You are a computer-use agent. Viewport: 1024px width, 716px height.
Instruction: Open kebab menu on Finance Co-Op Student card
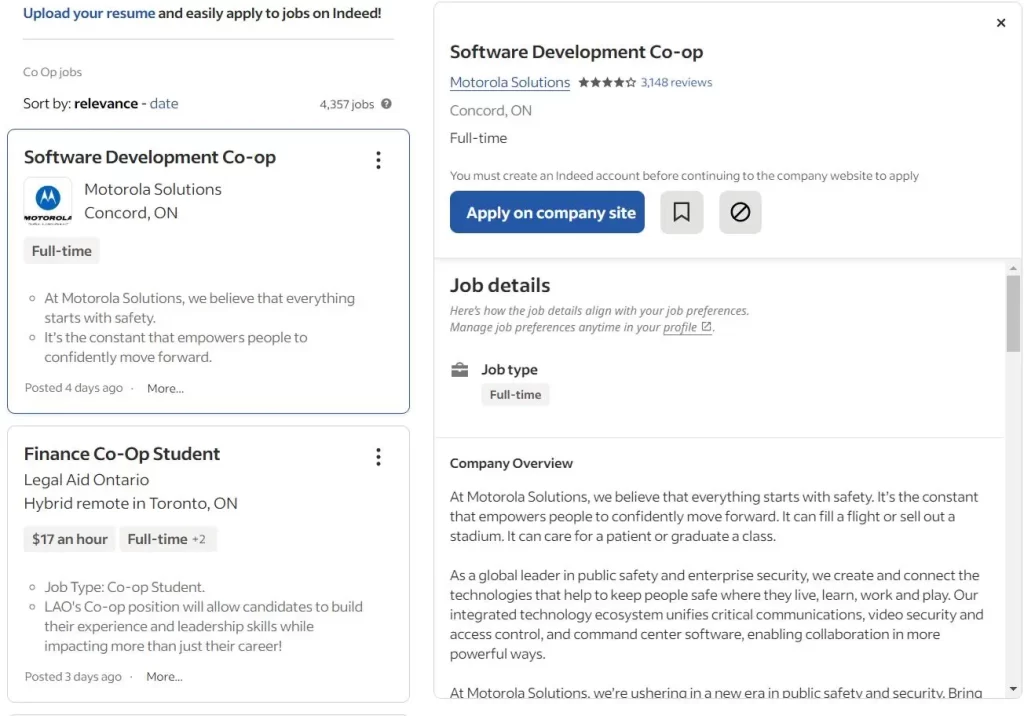378,457
